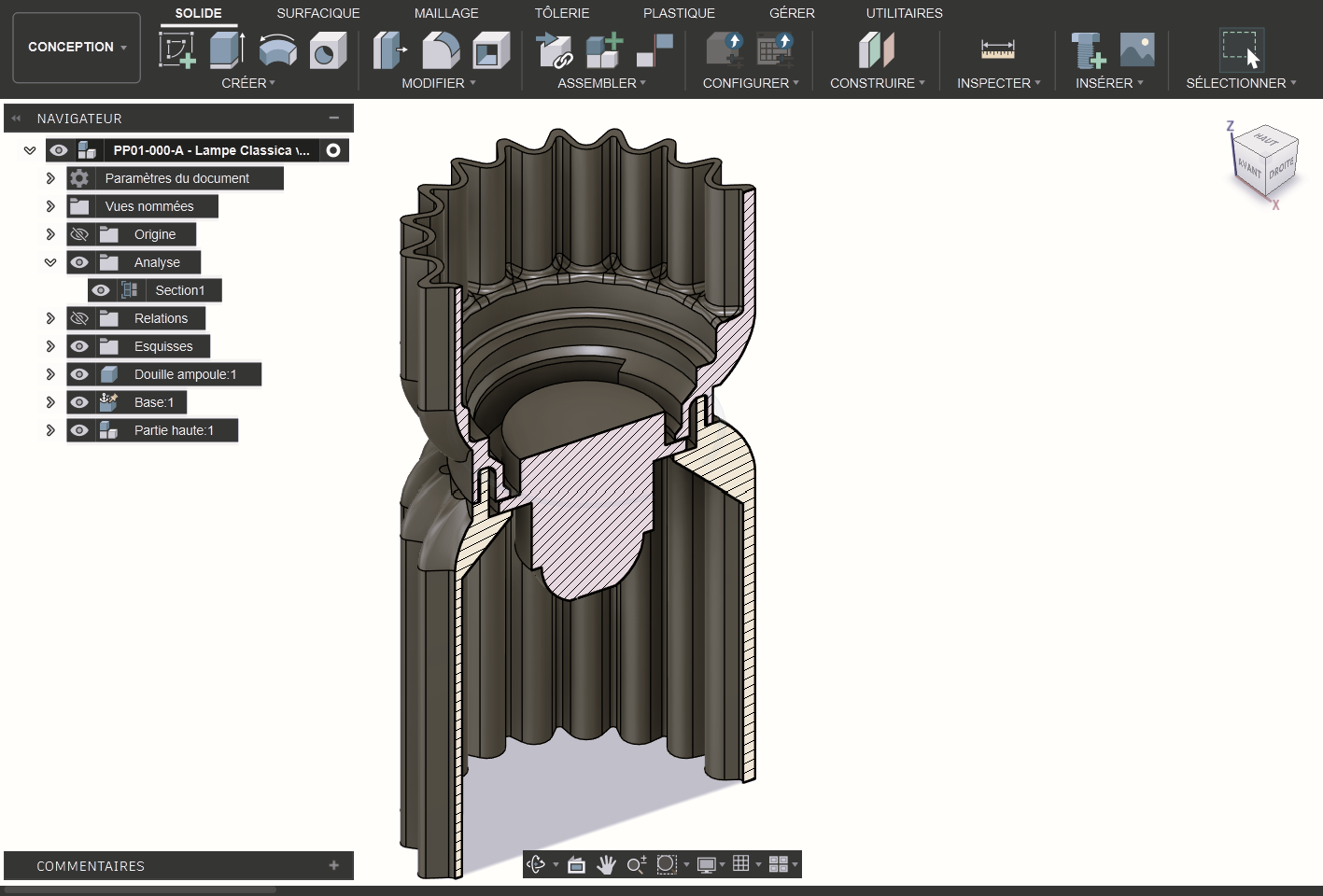1323x896 pixels.
Task: Select the Create Sketch tool icon
Action: tap(176, 49)
